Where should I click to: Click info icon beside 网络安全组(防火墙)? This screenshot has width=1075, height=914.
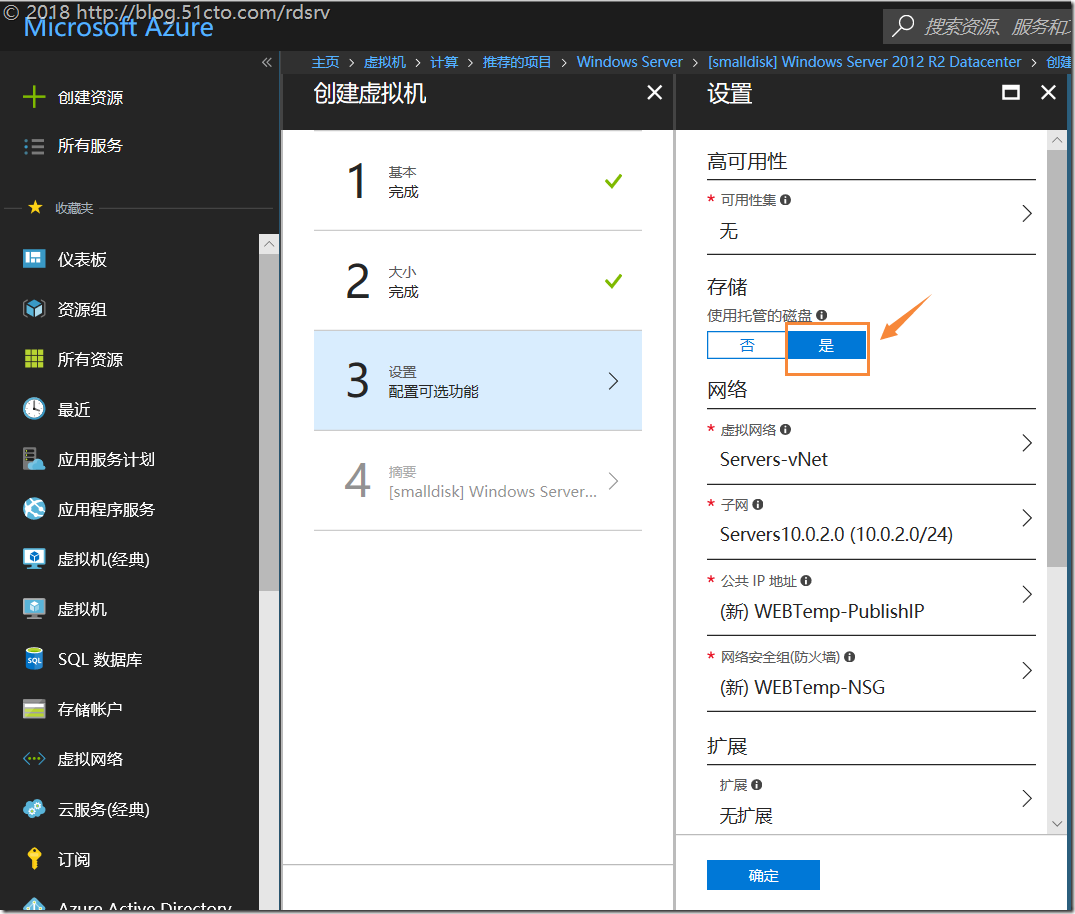[849, 657]
